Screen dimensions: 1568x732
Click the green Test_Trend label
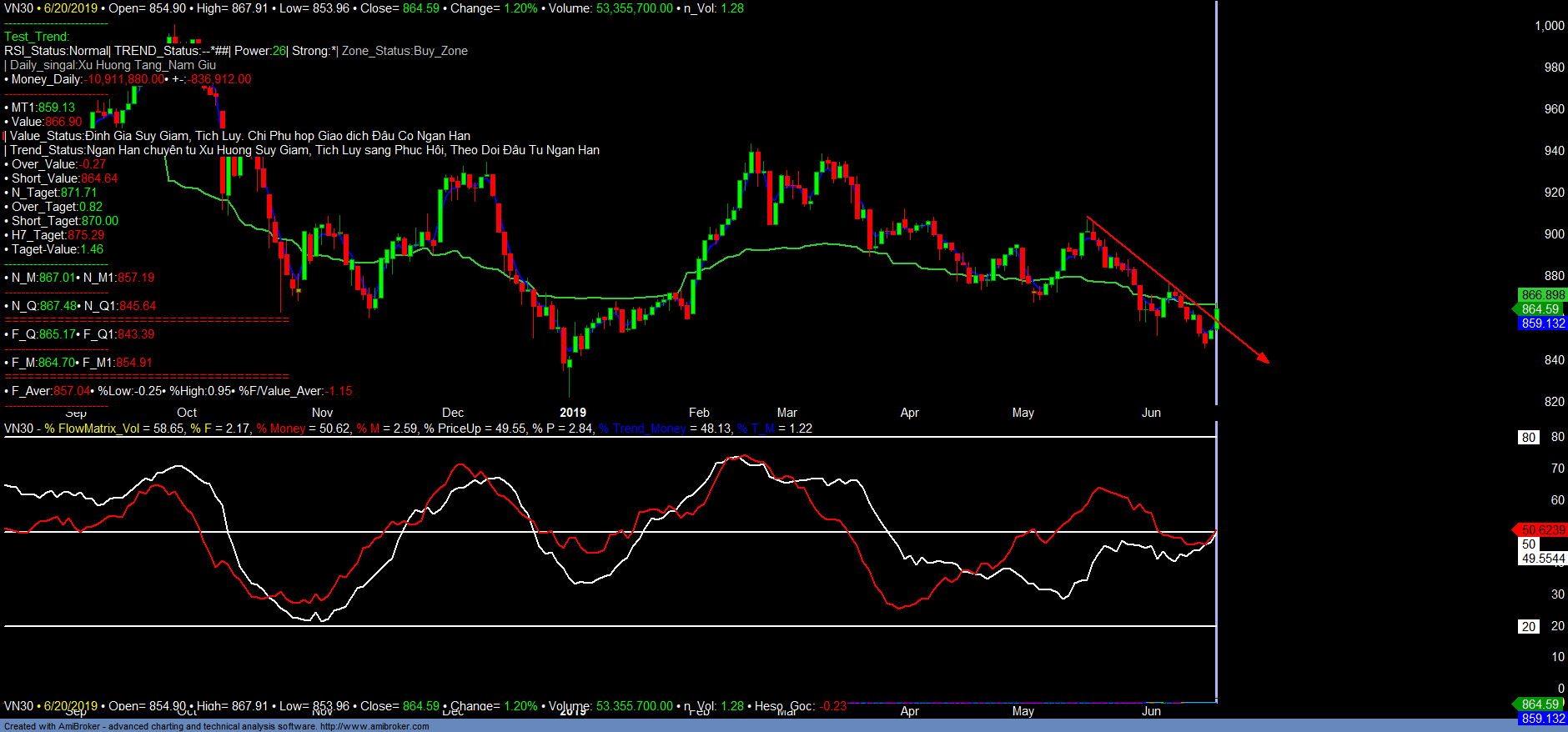[x=37, y=37]
